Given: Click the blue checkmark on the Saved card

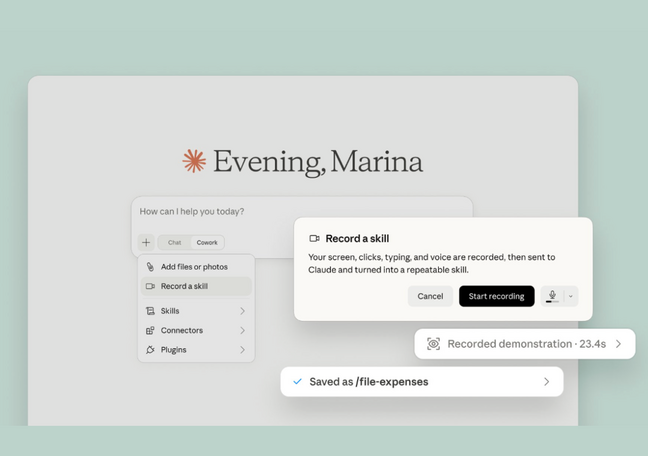Looking at the screenshot, I should coord(297,382).
